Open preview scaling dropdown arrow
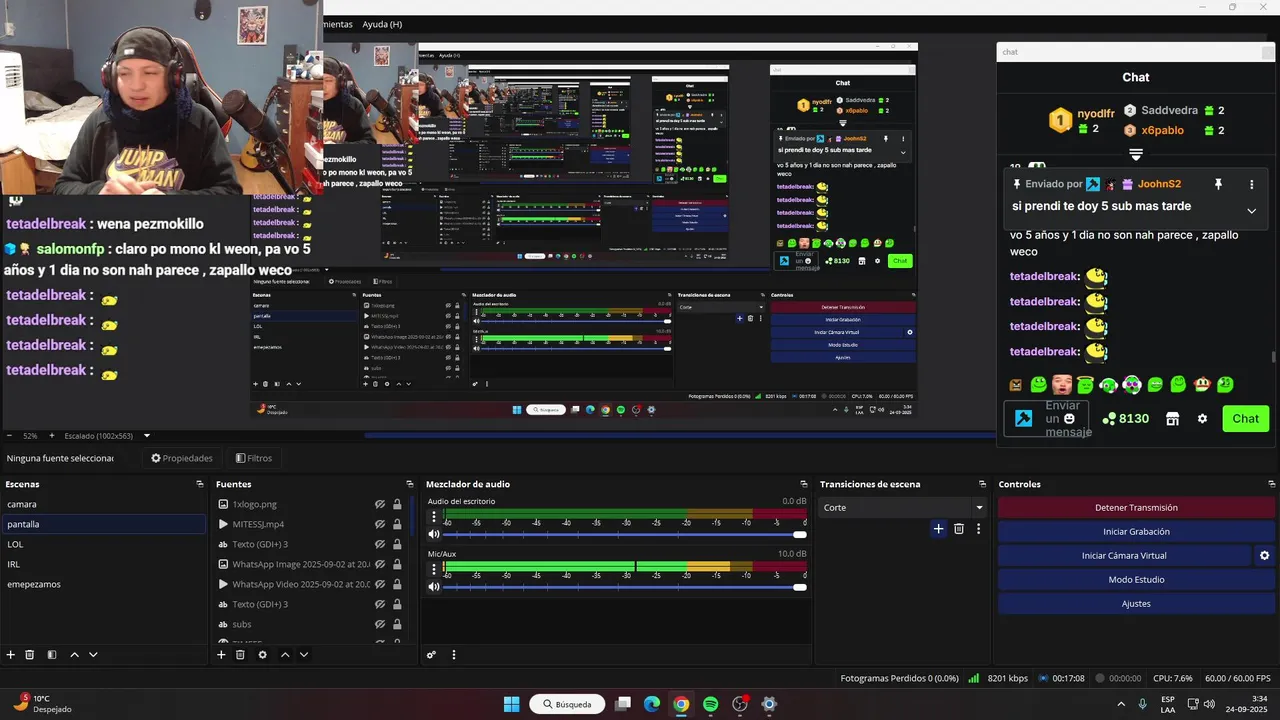The width and height of the screenshot is (1280, 720). [147, 436]
